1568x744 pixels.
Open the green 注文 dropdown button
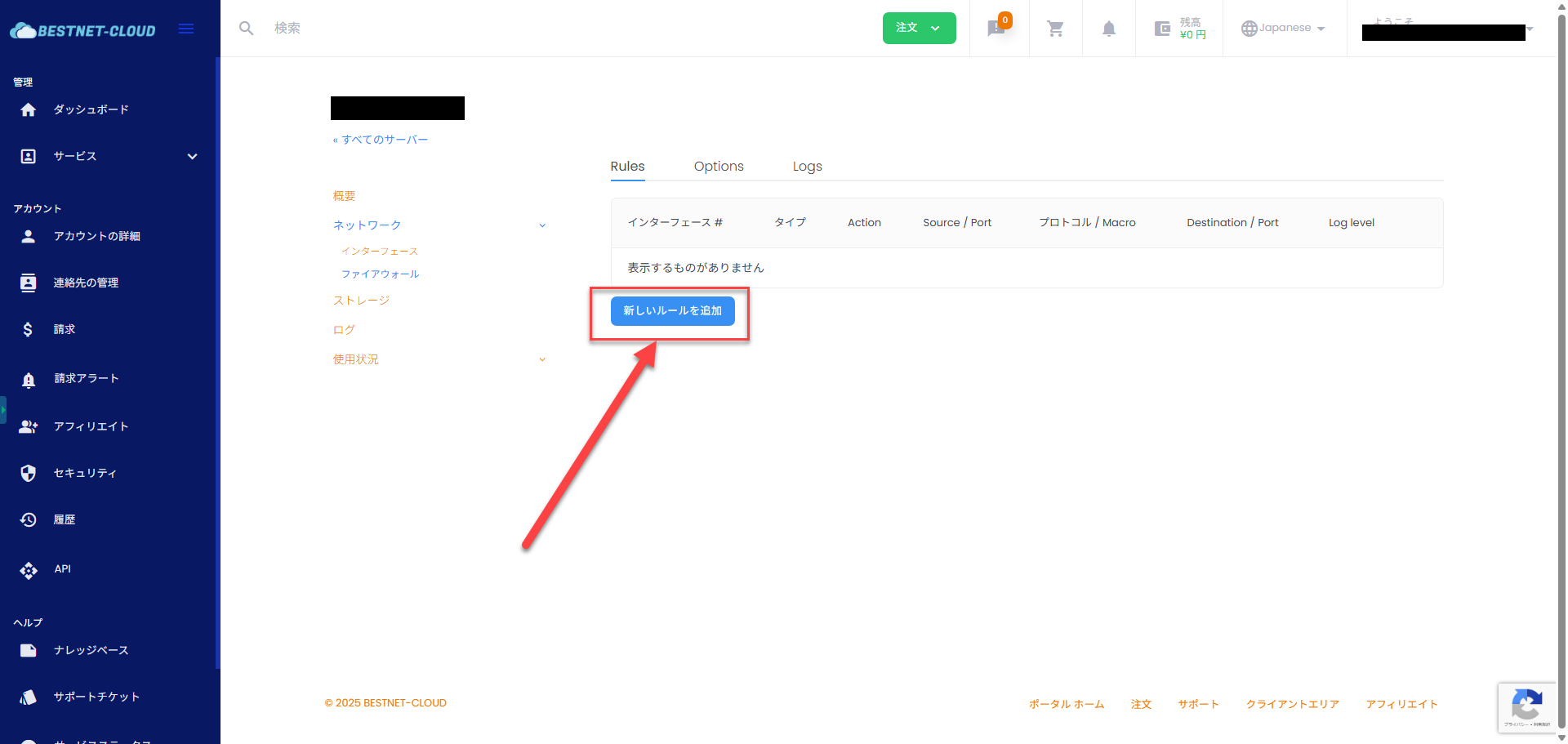tap(919, 28)
